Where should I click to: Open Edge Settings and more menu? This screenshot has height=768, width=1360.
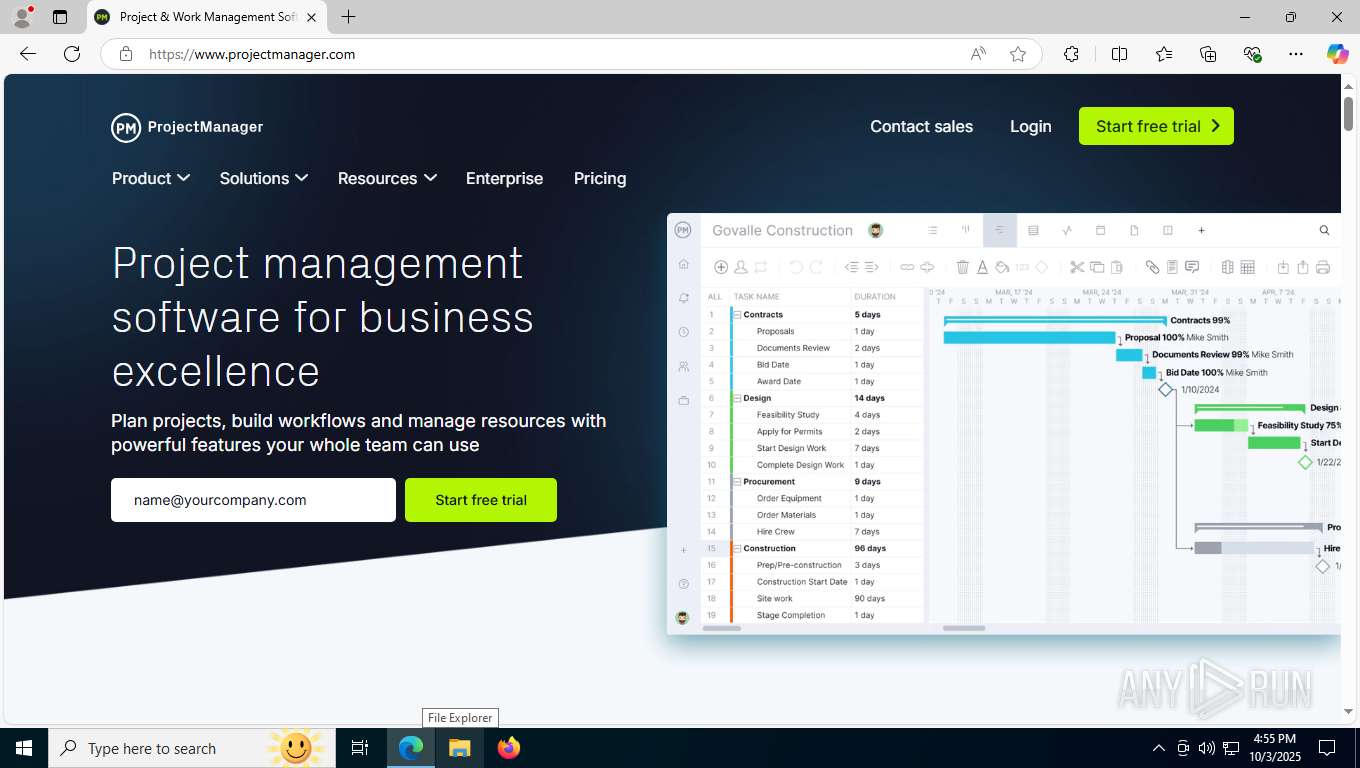click(1296, 54)
